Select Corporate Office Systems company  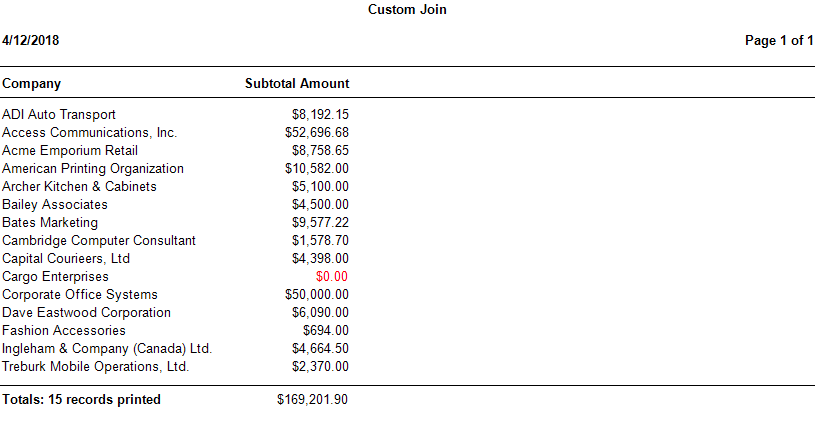(80, 295)
